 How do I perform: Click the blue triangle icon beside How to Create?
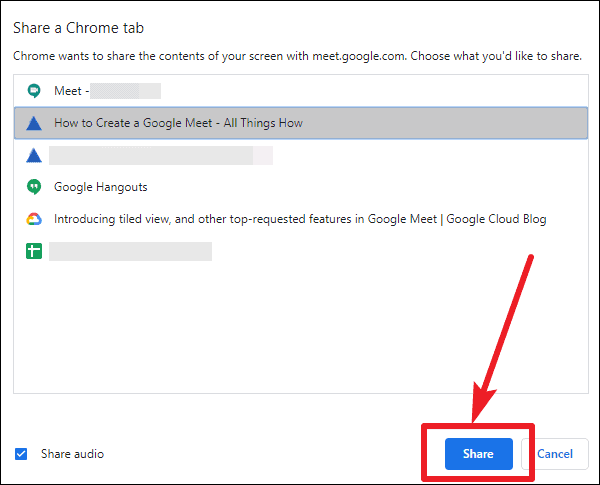click(x=34, y=123)
